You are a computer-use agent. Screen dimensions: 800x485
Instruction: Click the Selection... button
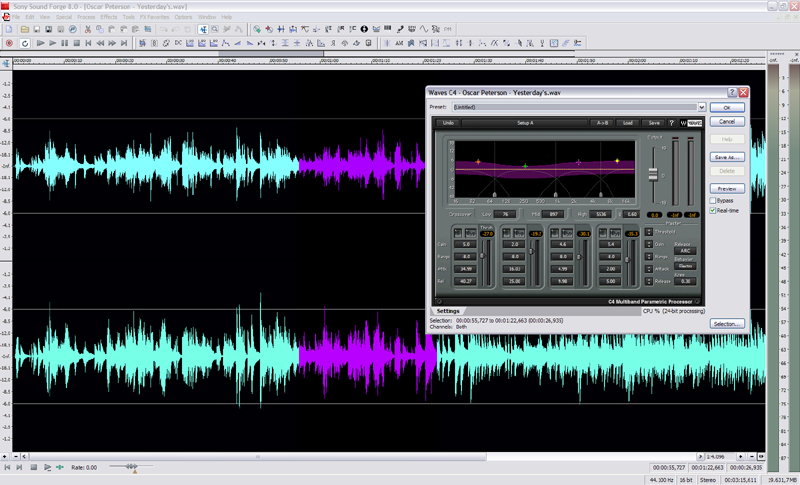click(x=727, y=324)
